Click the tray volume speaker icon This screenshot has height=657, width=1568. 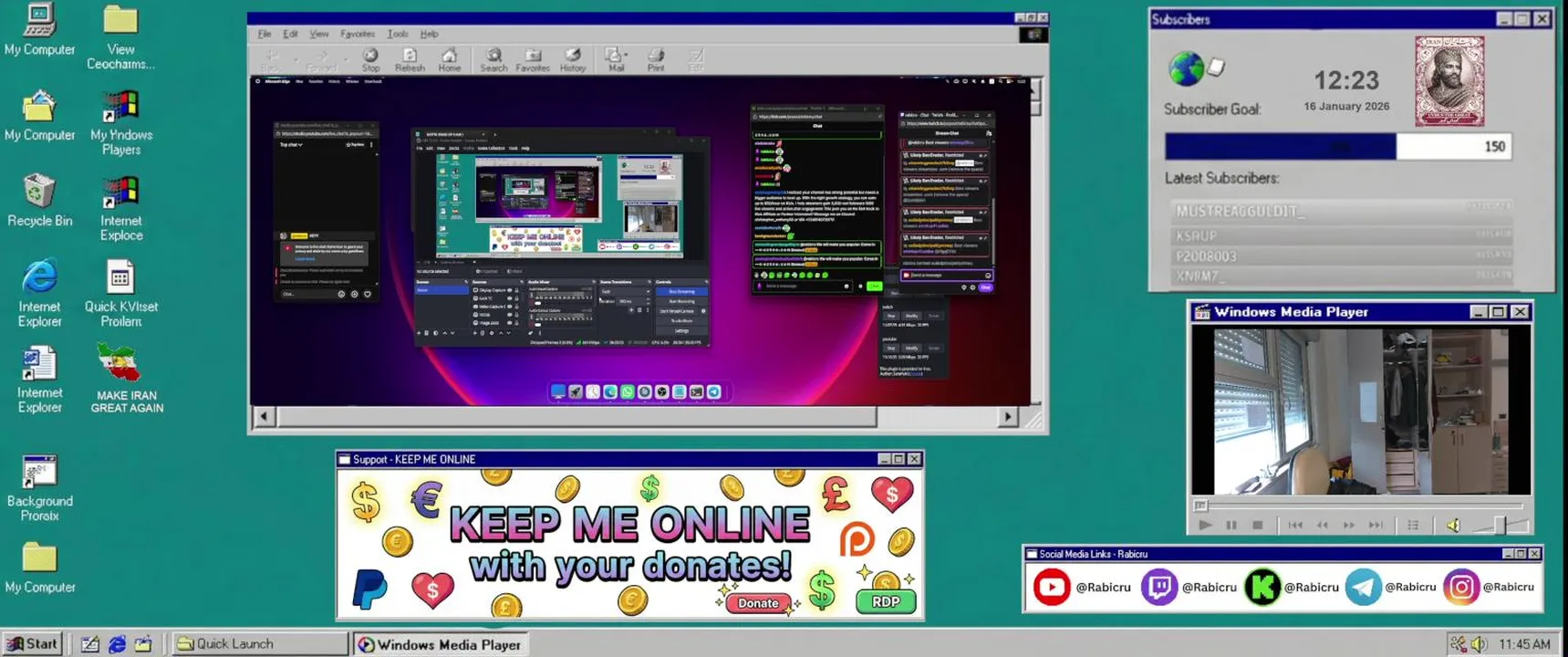pos(1479,644)
